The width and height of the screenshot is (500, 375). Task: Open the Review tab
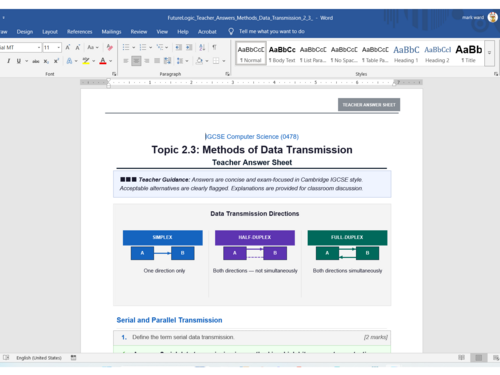click(x=139, y=32)
